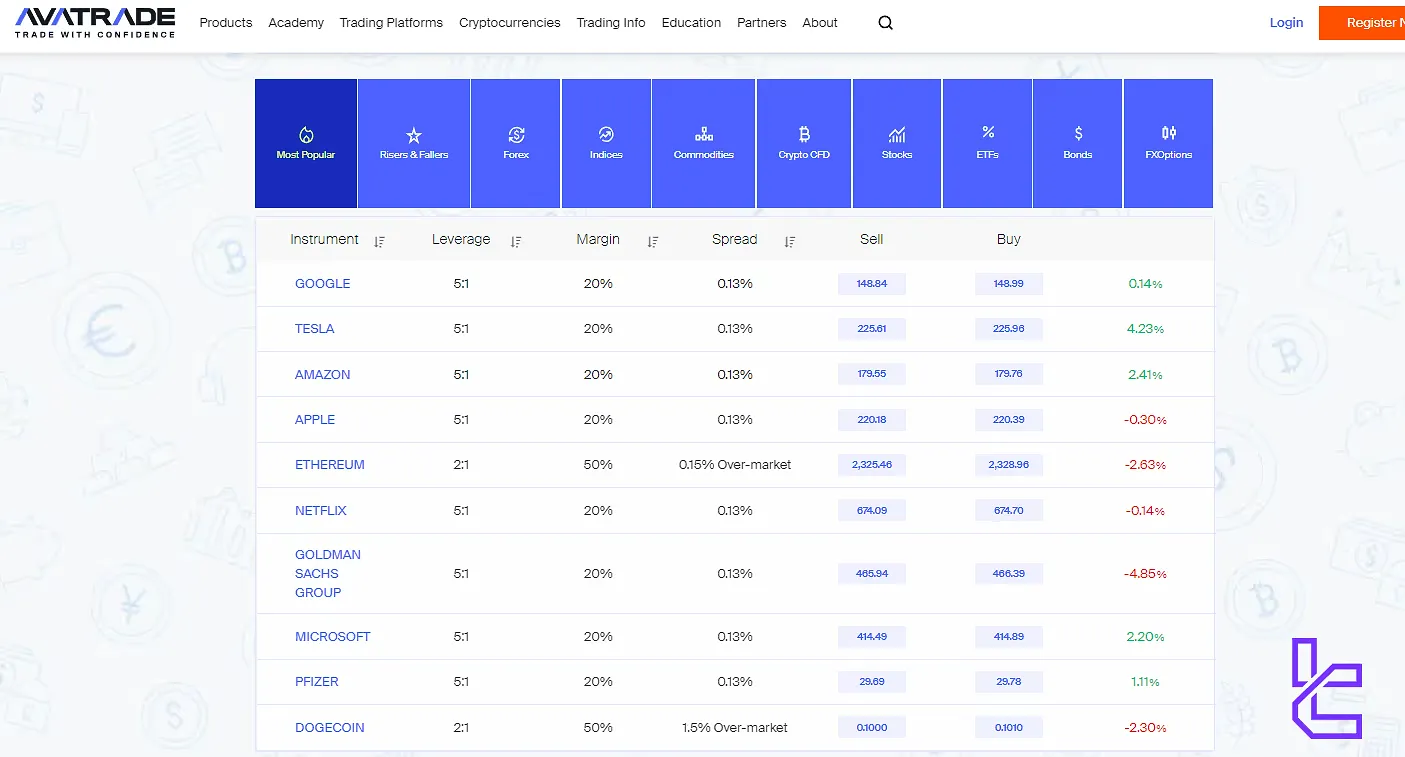Screen dimensions: 1405x757
Task: Open the TESLA instrument link
Action: (x=315, y=329)
